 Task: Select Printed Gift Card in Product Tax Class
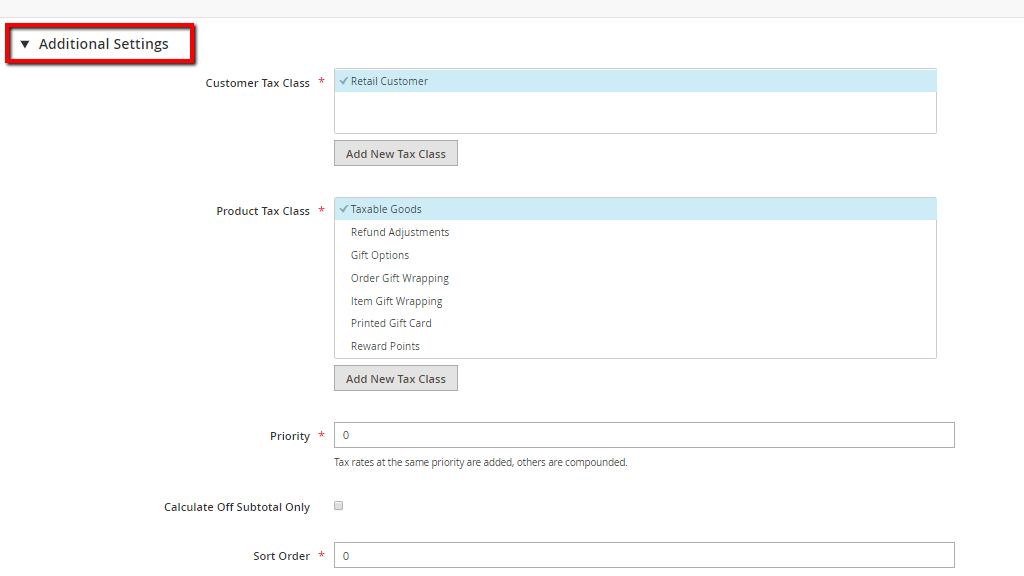391,322
